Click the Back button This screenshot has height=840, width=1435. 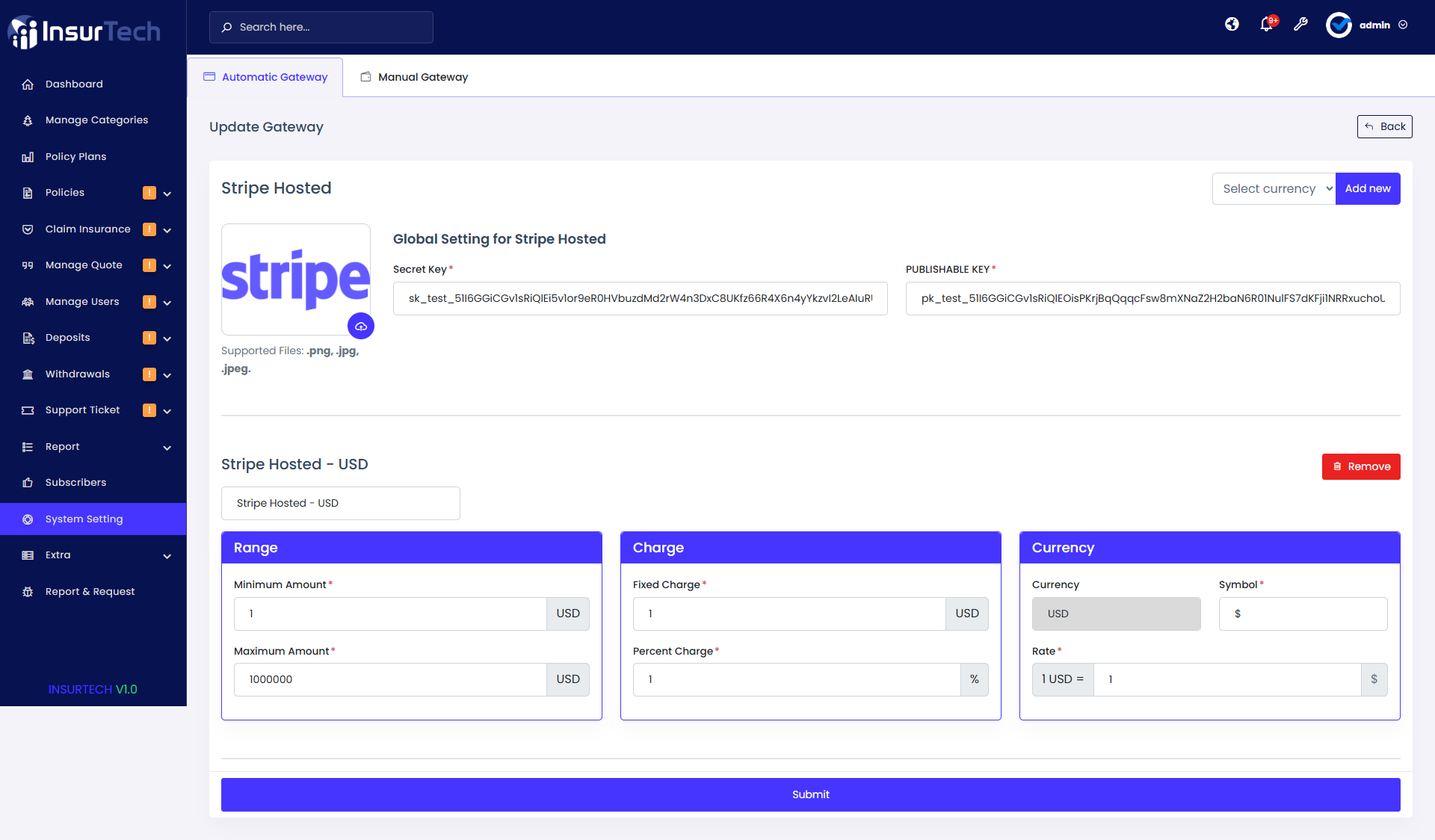click(1384, 126)
